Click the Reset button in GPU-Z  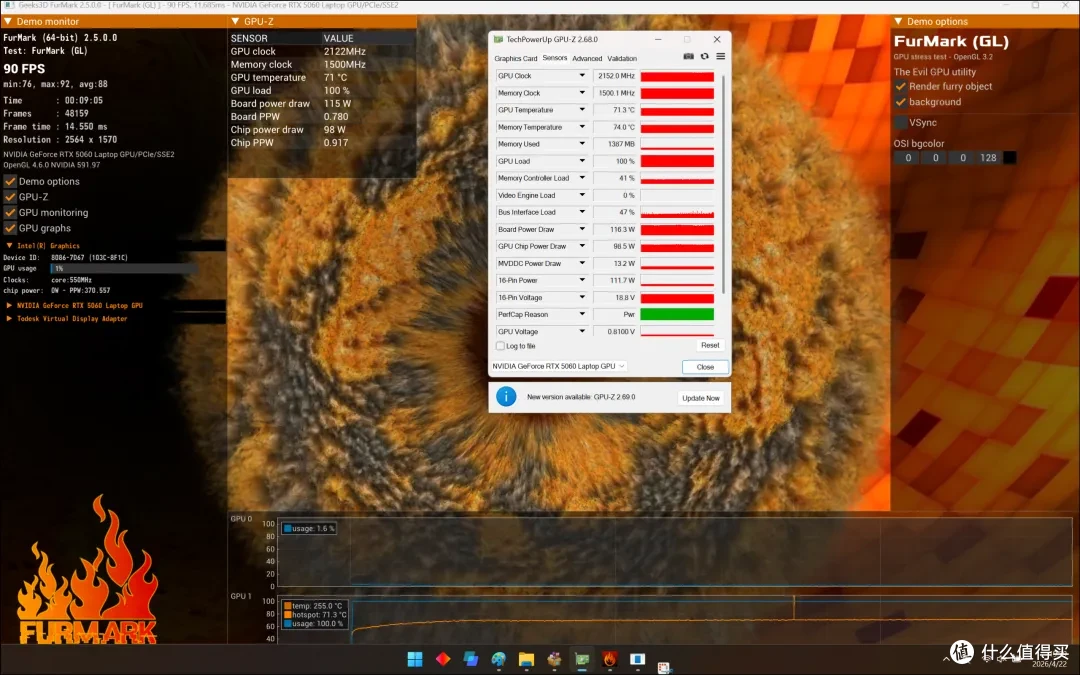709,345
